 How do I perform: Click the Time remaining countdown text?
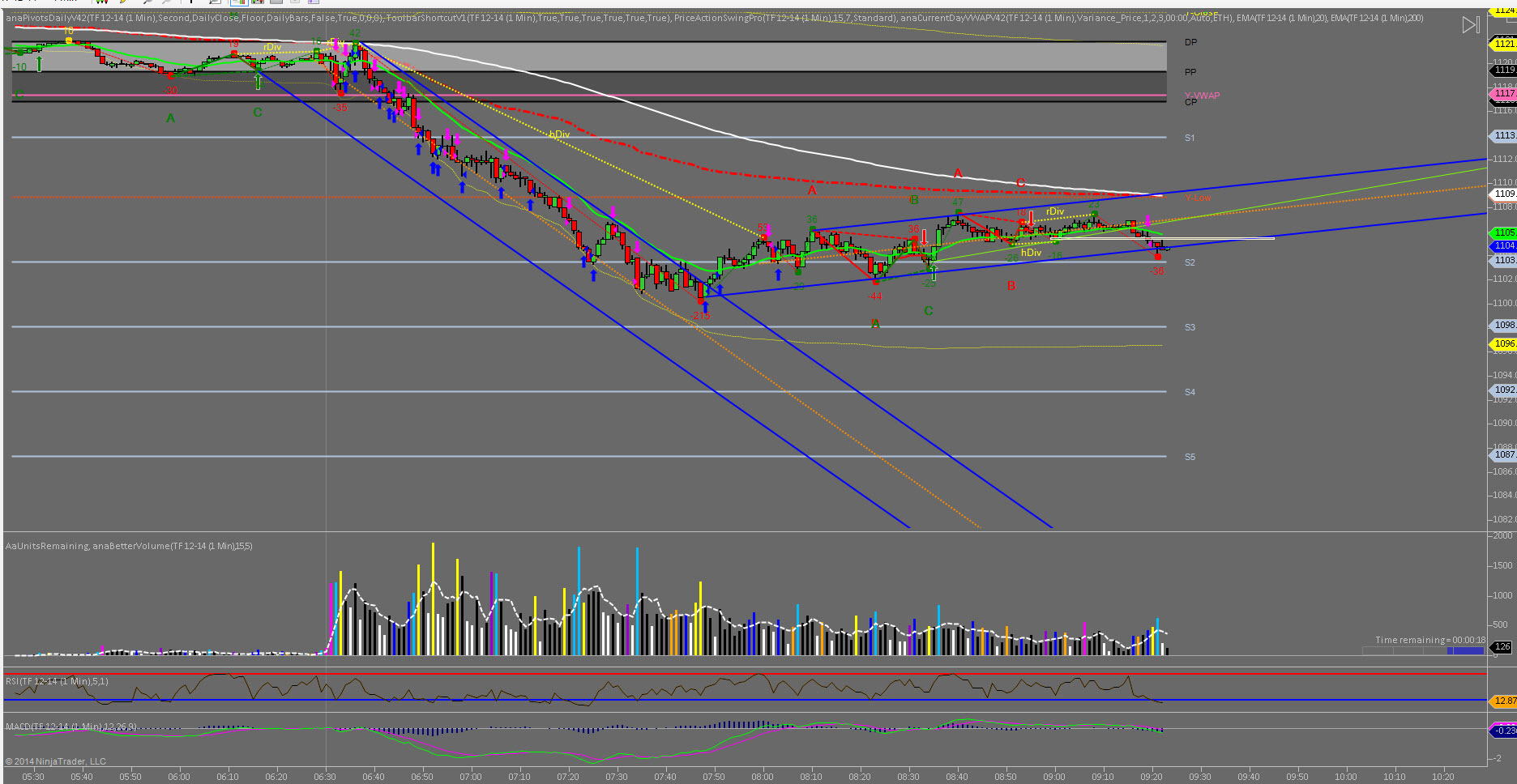pyautogui.click(x=1430, y=640)
